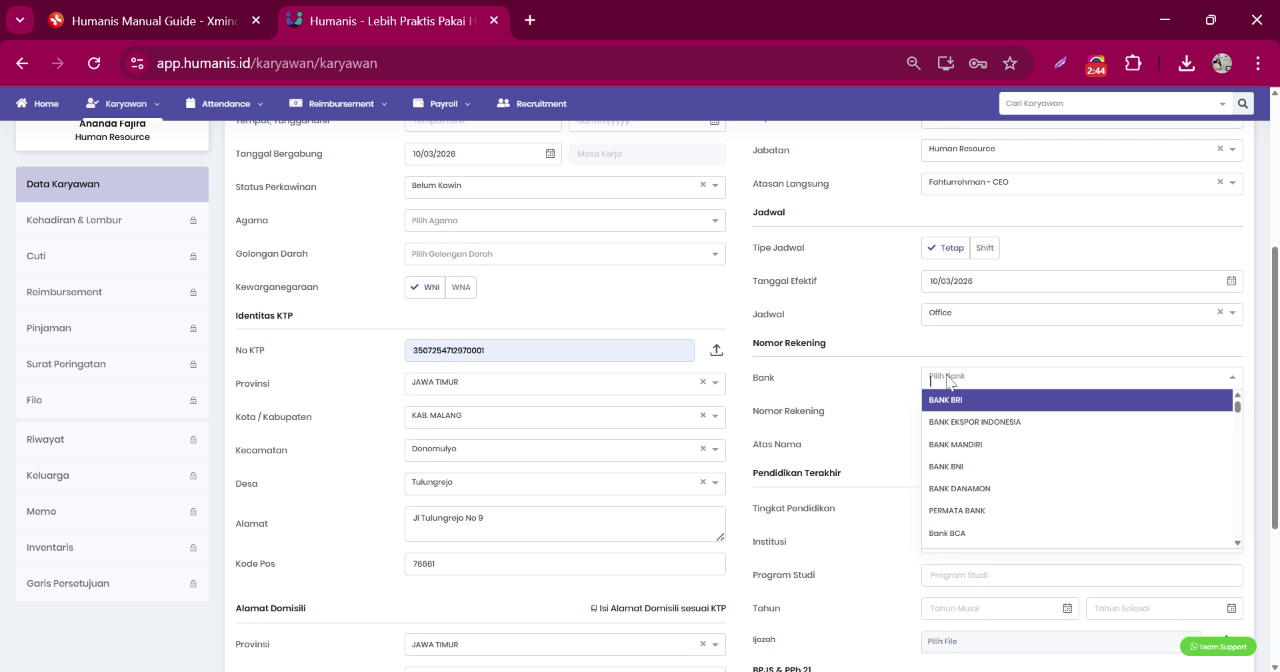
Task: Clear Status Perkawinan selection with x icon
Action: [703, 185]
